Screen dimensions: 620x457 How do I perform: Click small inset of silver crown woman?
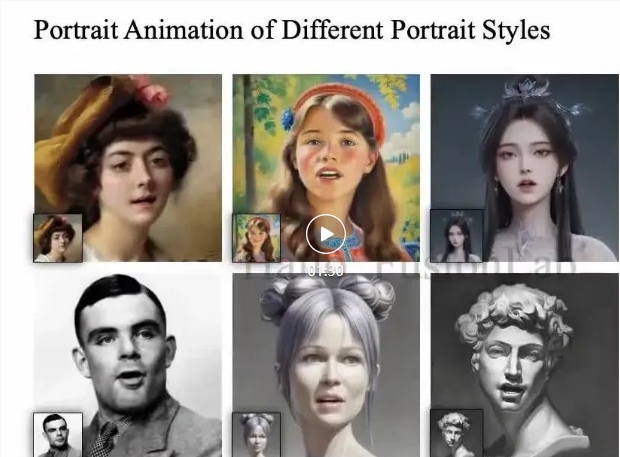pos(457,236)
